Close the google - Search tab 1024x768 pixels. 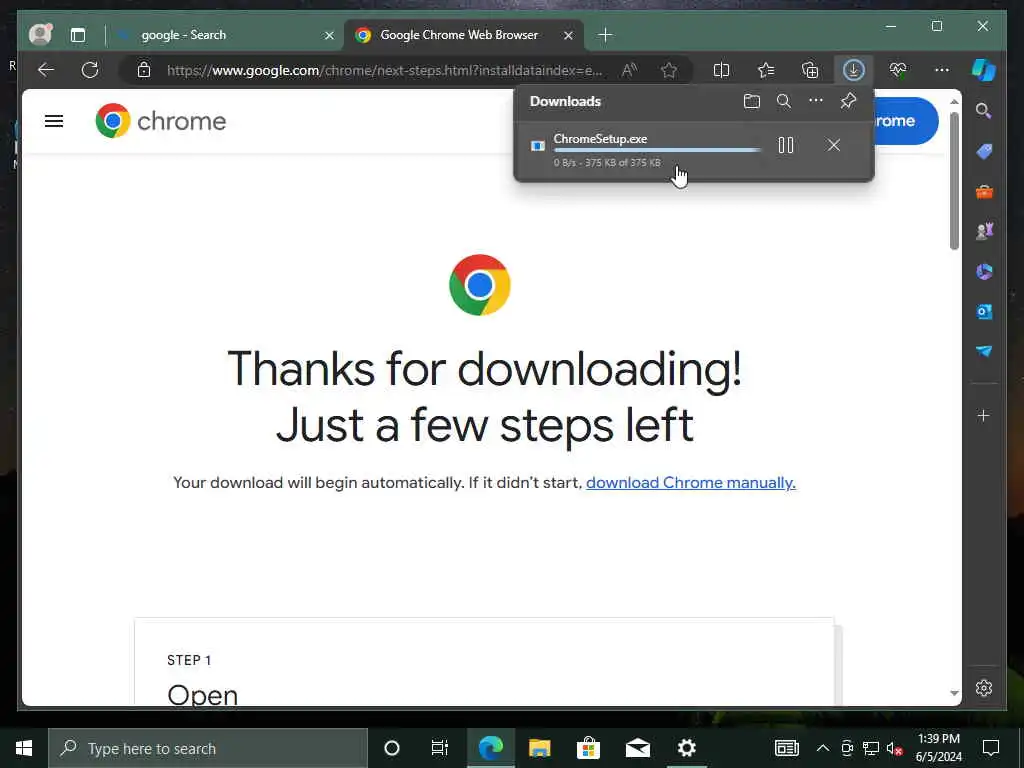click(329, 35)
